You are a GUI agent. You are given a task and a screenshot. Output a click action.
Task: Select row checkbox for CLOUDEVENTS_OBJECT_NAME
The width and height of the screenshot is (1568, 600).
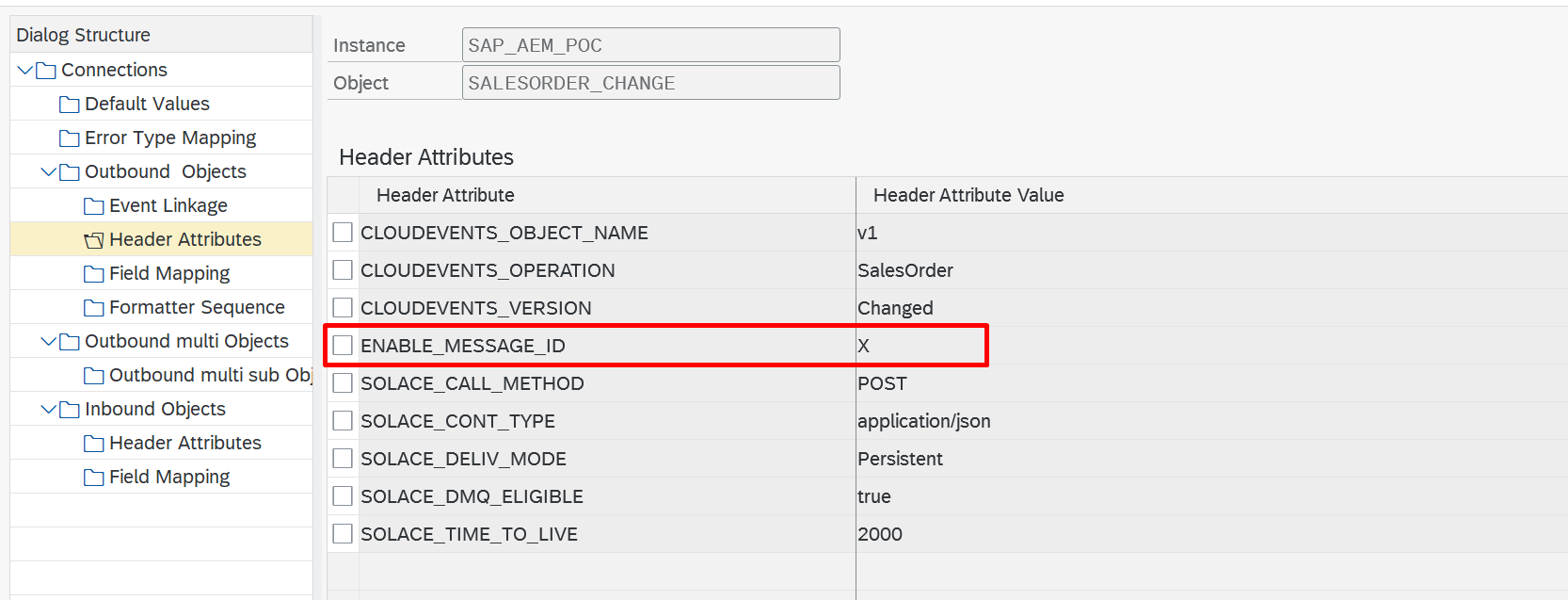343,233
